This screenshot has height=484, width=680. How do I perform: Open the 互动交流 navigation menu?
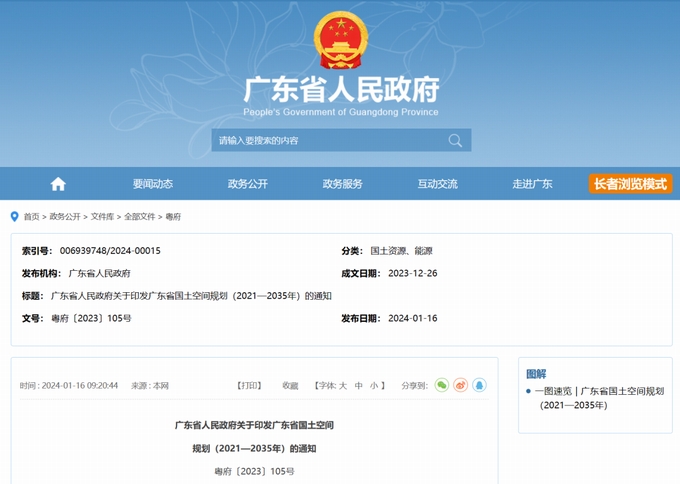[x=437, y=184]
